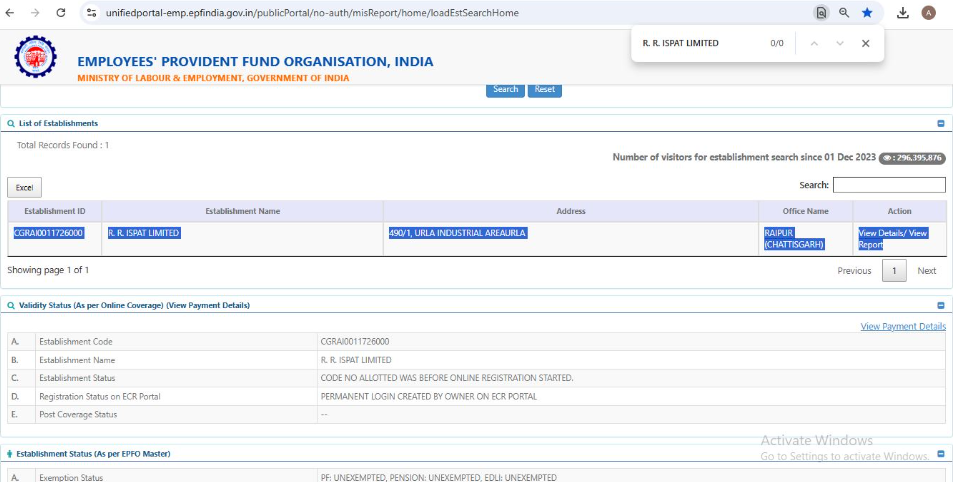Sort by Establishment ID column header
This screenshot has width=953, height=482.
[55, 211]
